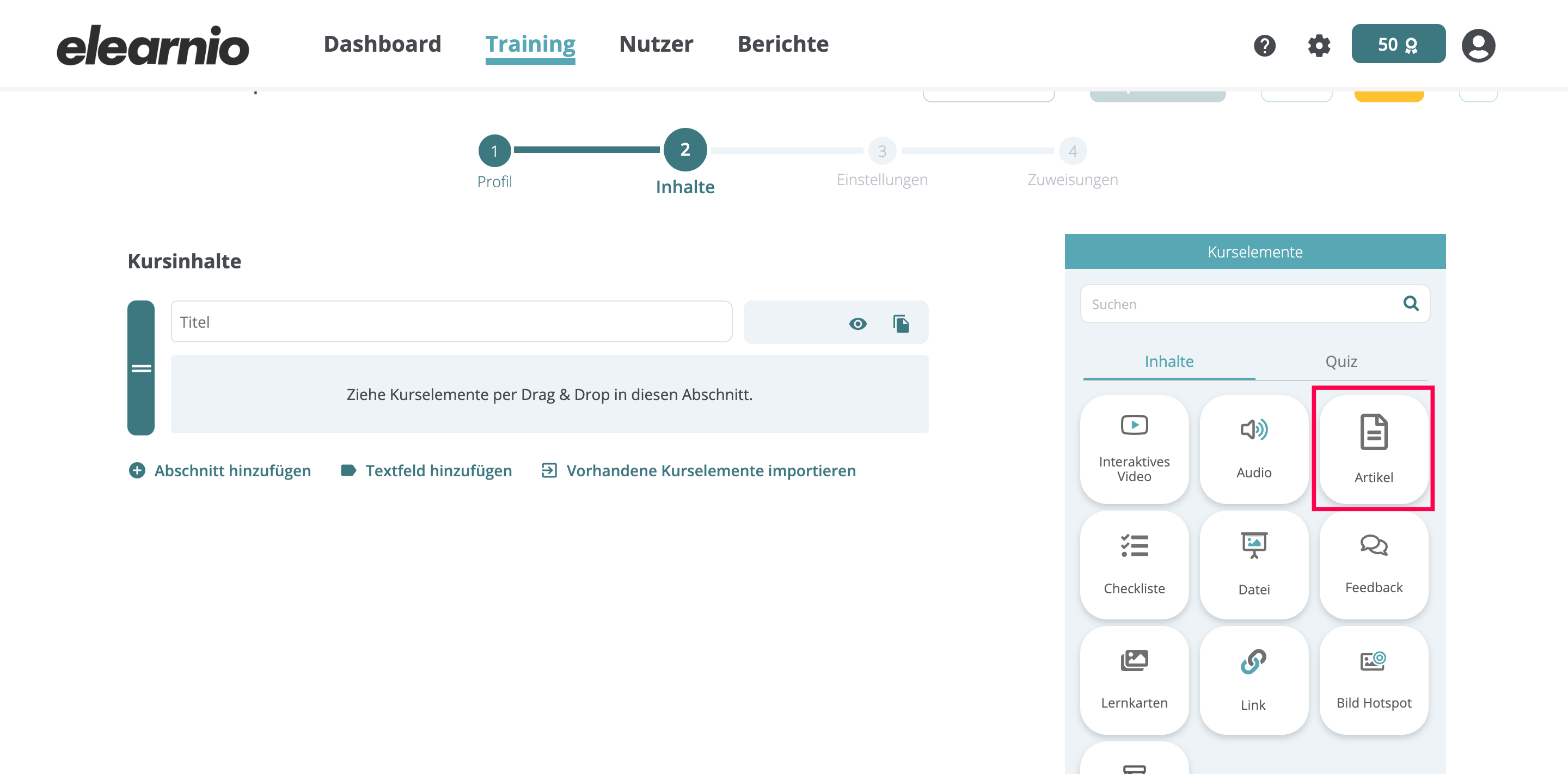Switch to the Quiz tab
The height and width of the screenshot is (774, 1568).
[1341, 361]
